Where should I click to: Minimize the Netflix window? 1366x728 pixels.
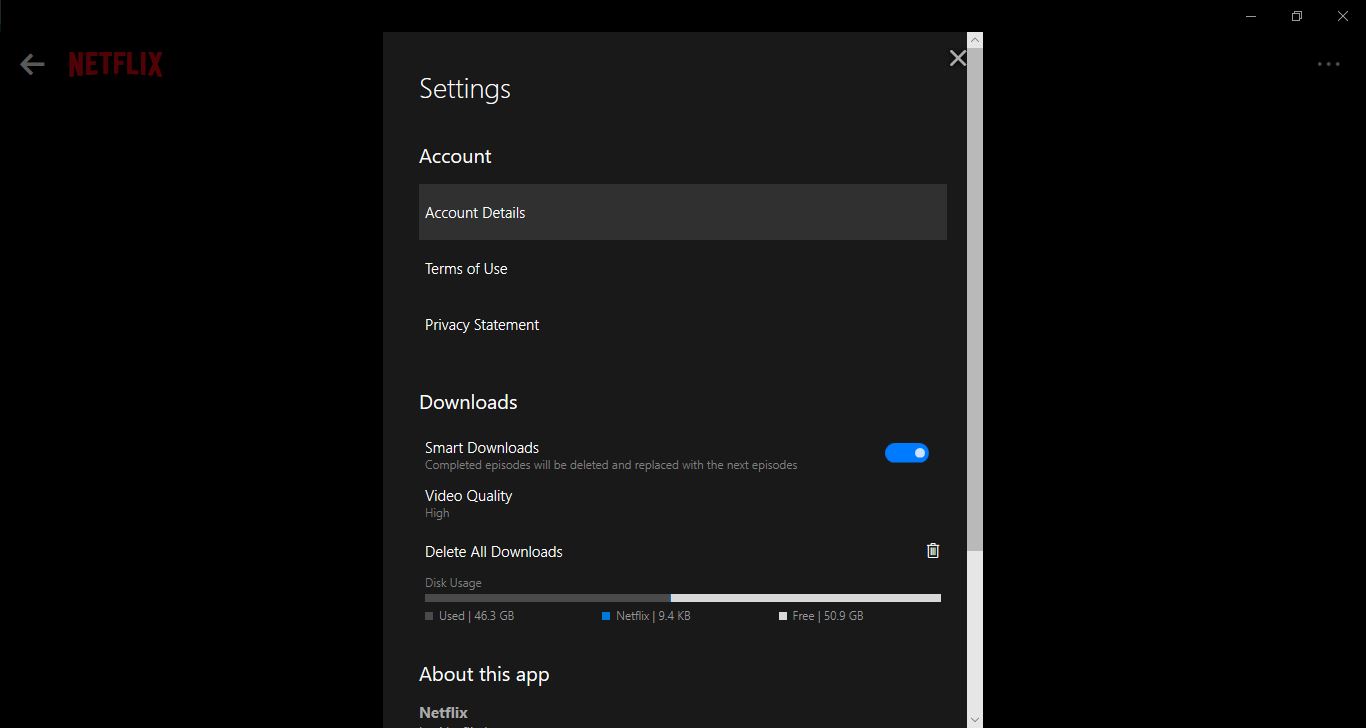pos(1251,16)
